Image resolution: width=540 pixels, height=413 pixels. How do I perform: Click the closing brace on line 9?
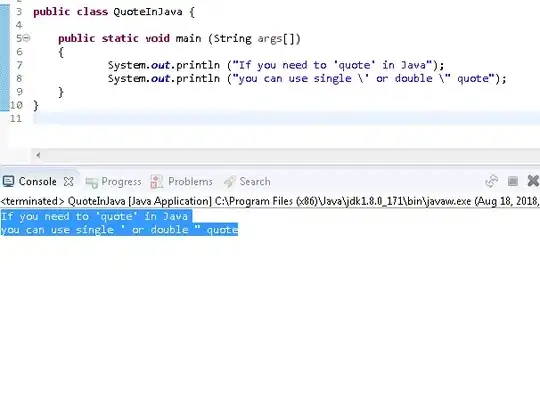coord(61,92)
